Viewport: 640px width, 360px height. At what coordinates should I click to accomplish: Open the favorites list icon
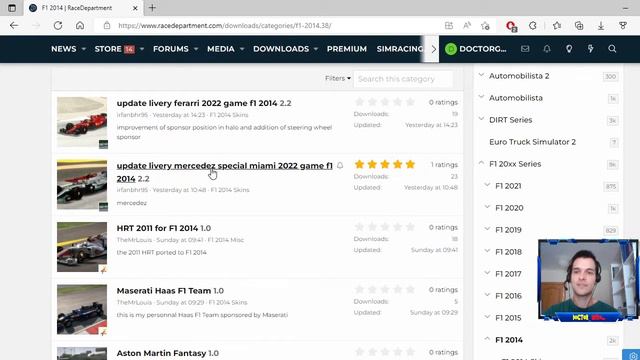pos(557,25)
